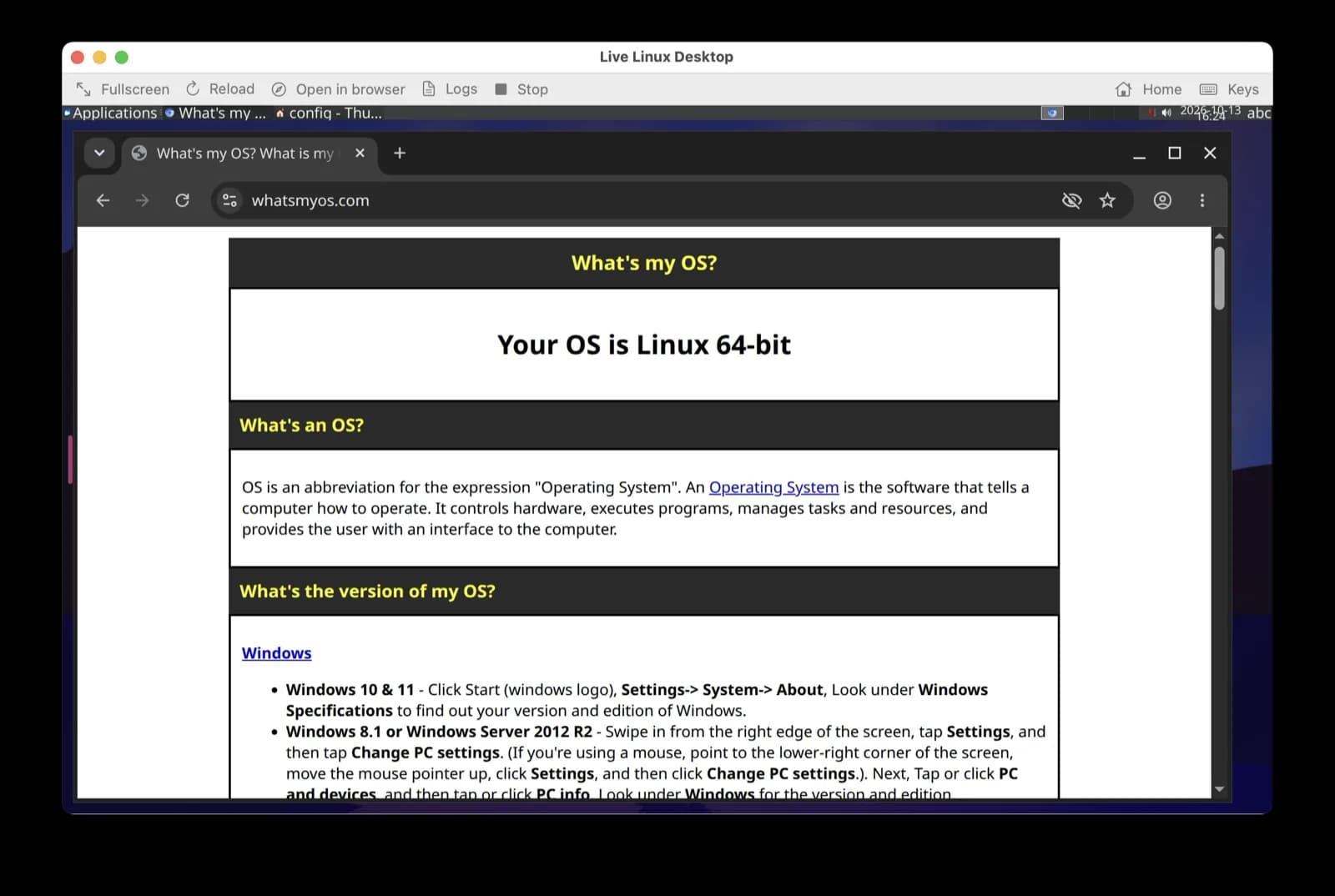Image resolution: width=1335 pixels, height=896 pixels.
Task: Refresh the whatsmyos.com page
Action: [182, 200]
